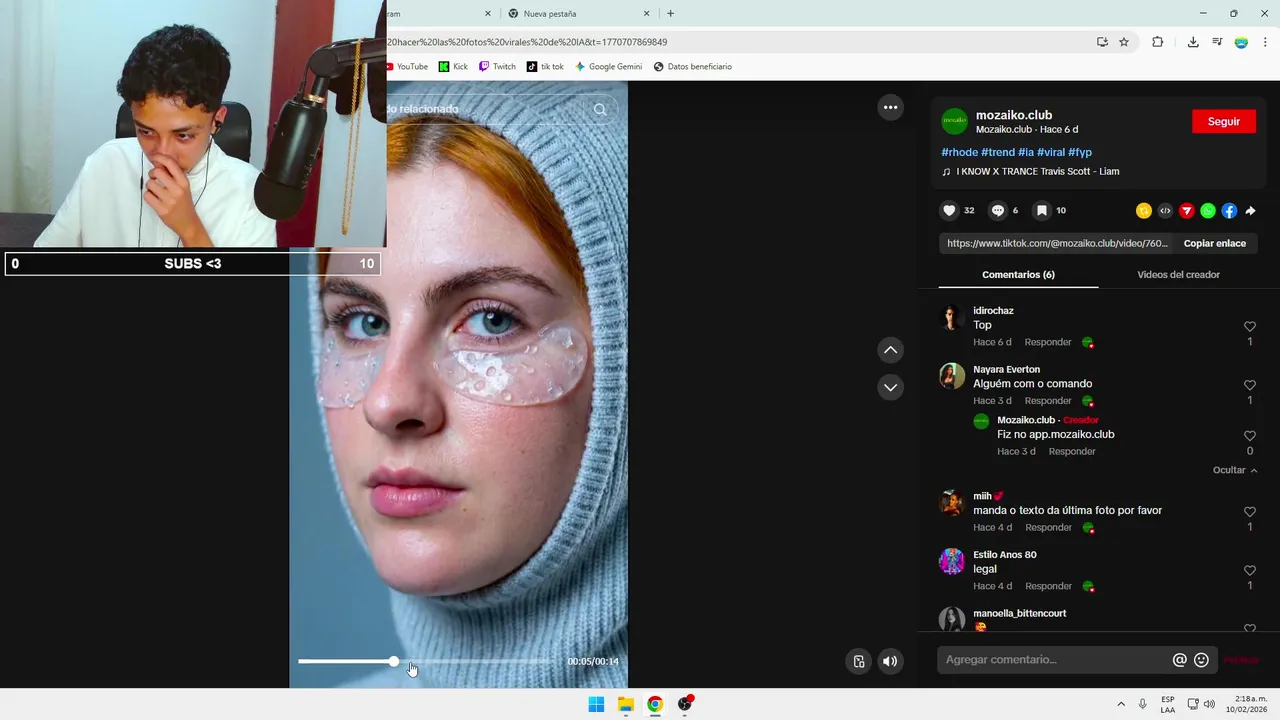Share the video to WhatsApp
Viewport: 1280px width, 720px height.
1208,211
